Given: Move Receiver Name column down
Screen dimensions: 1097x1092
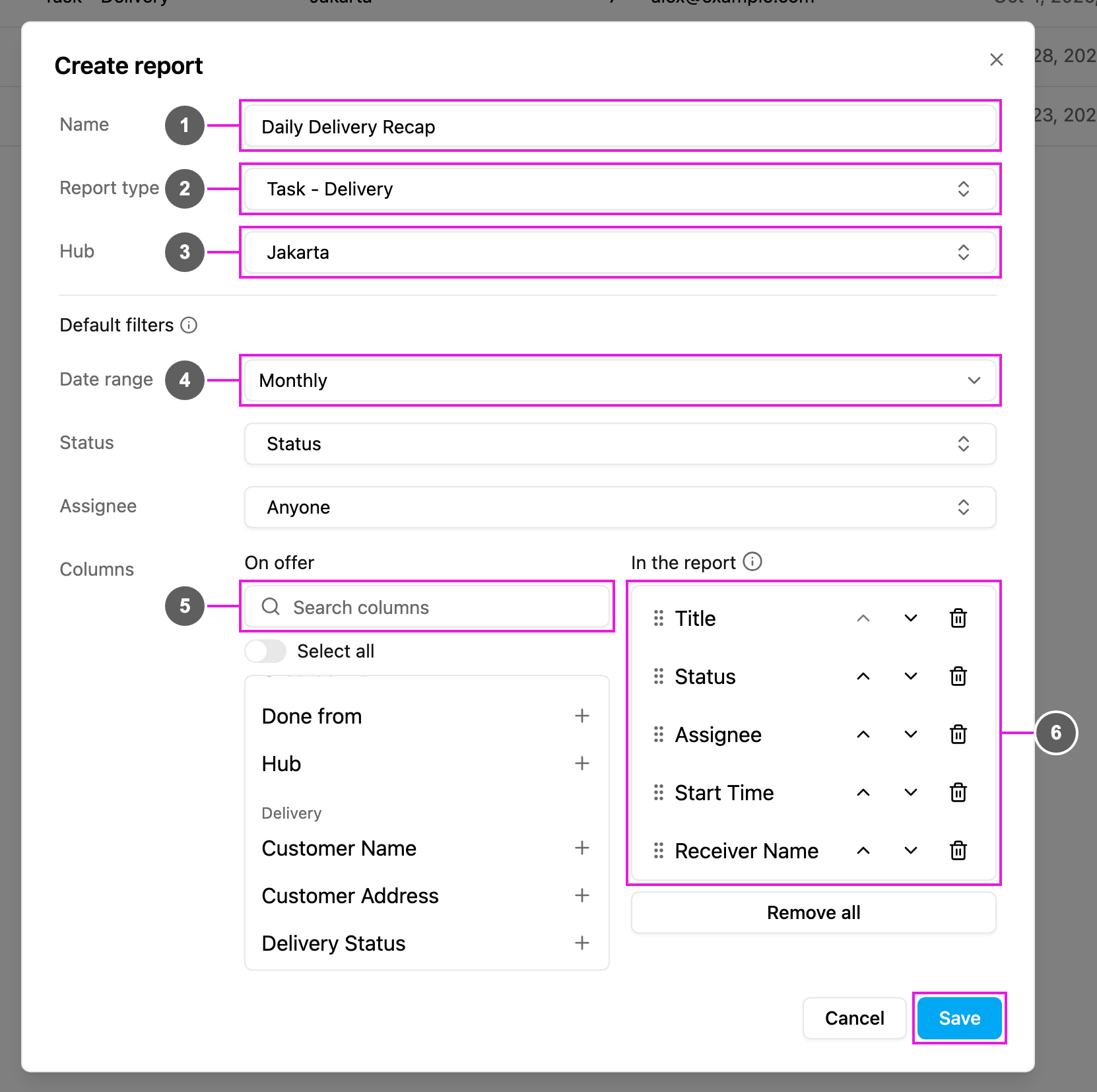Looking at the screenshot, I should tap(911, 851).
